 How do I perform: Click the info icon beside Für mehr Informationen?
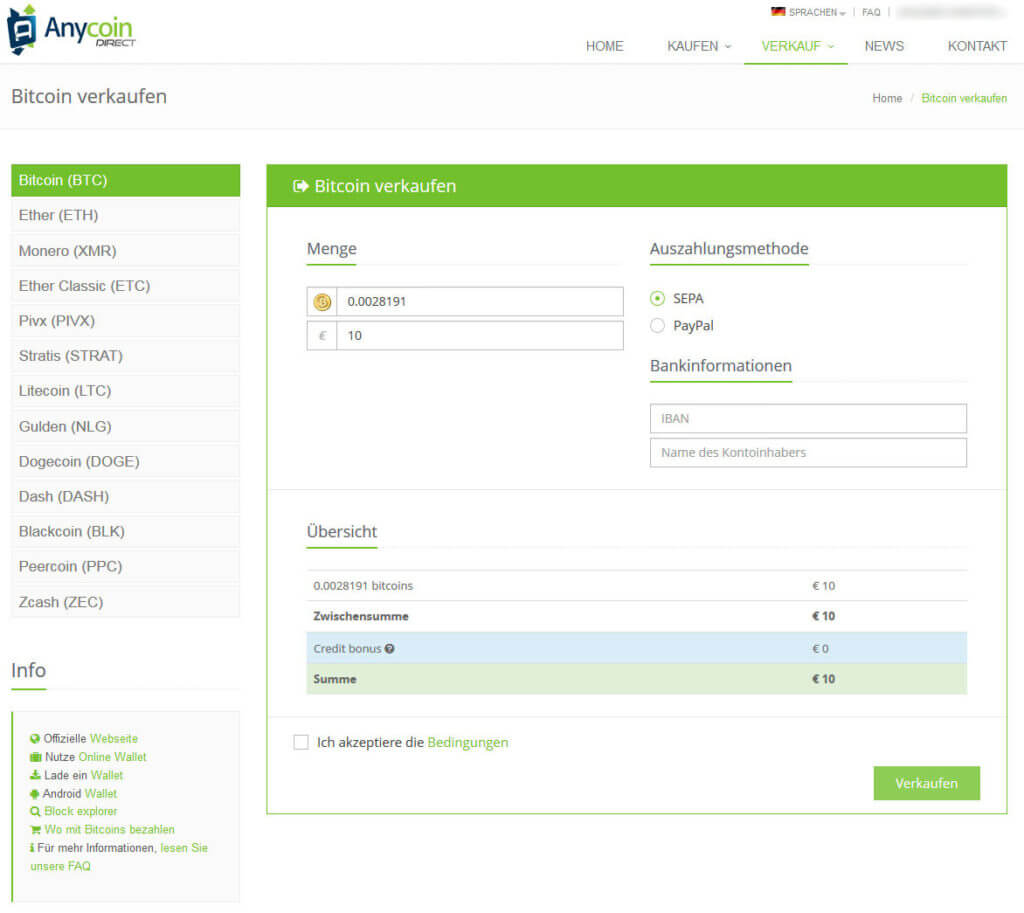(32, 848)
